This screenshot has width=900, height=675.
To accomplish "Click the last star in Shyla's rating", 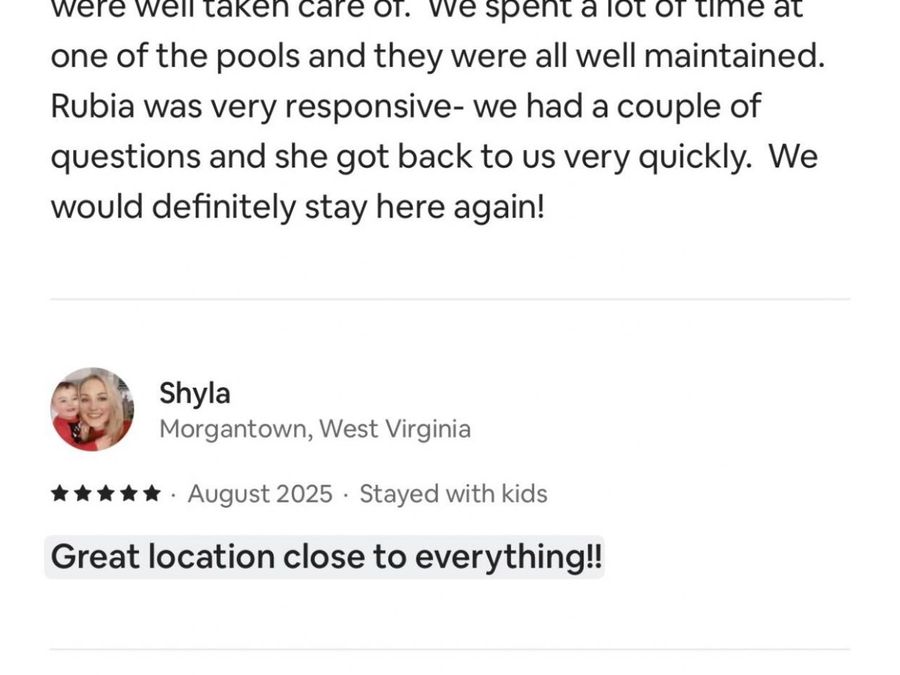I will pyautogui.click(x=152, y=493).
